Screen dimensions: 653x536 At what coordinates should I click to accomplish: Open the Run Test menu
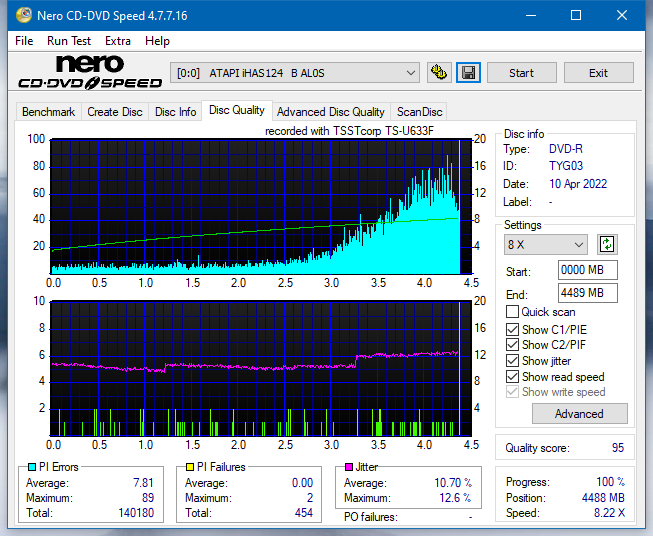pos(69,41)
